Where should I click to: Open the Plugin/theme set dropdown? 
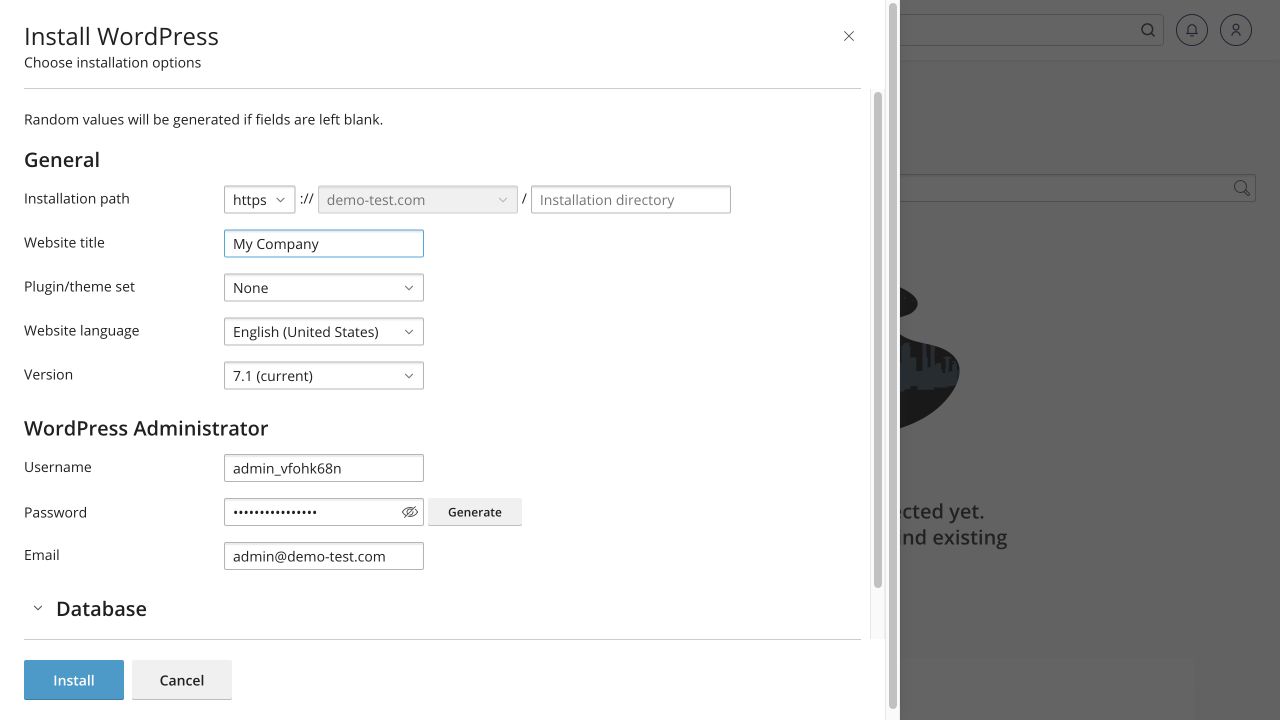point(324,288)
